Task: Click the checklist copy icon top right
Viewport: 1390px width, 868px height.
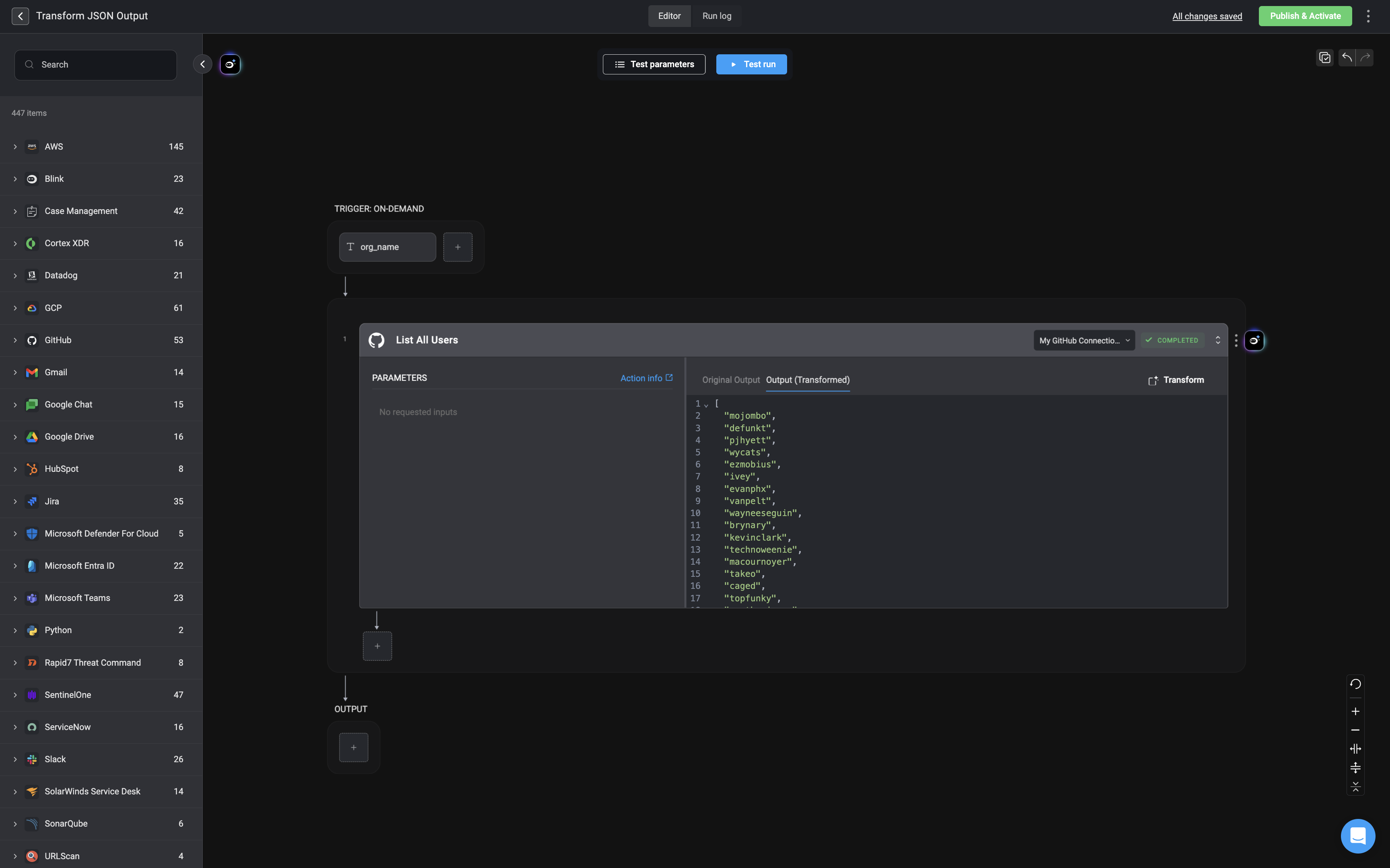Action: [x=1324, y=58]
